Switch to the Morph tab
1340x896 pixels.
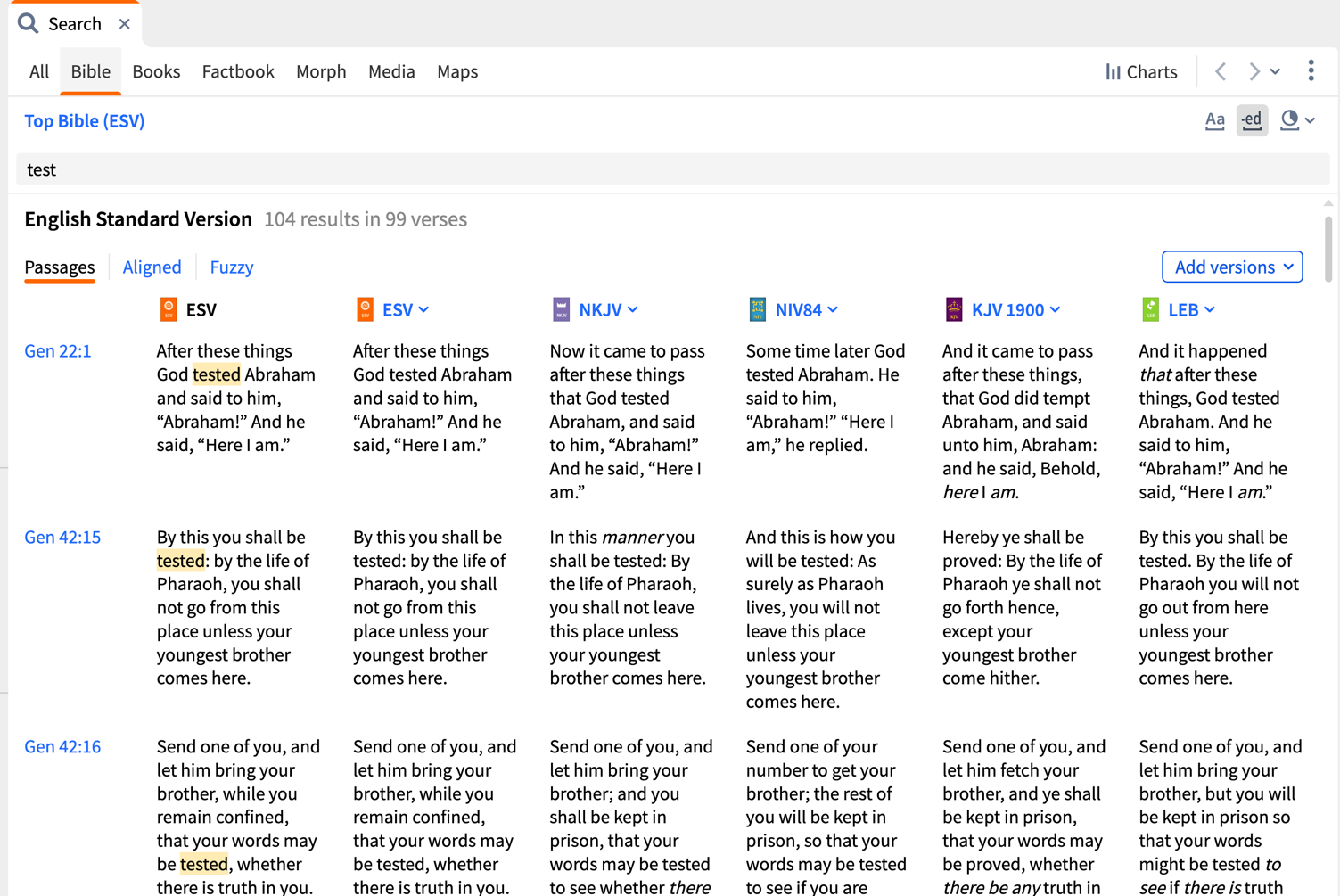(x=321, y=71)
